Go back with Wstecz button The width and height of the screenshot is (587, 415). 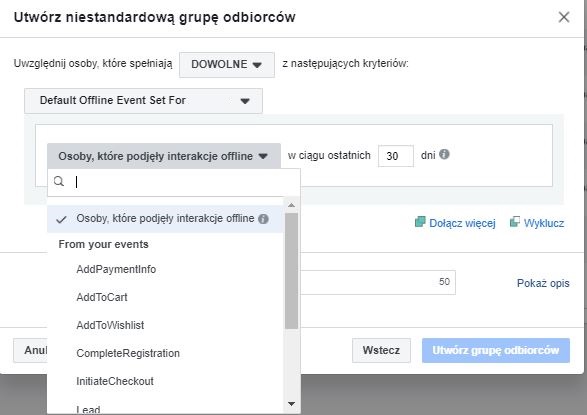coord(381,350)
